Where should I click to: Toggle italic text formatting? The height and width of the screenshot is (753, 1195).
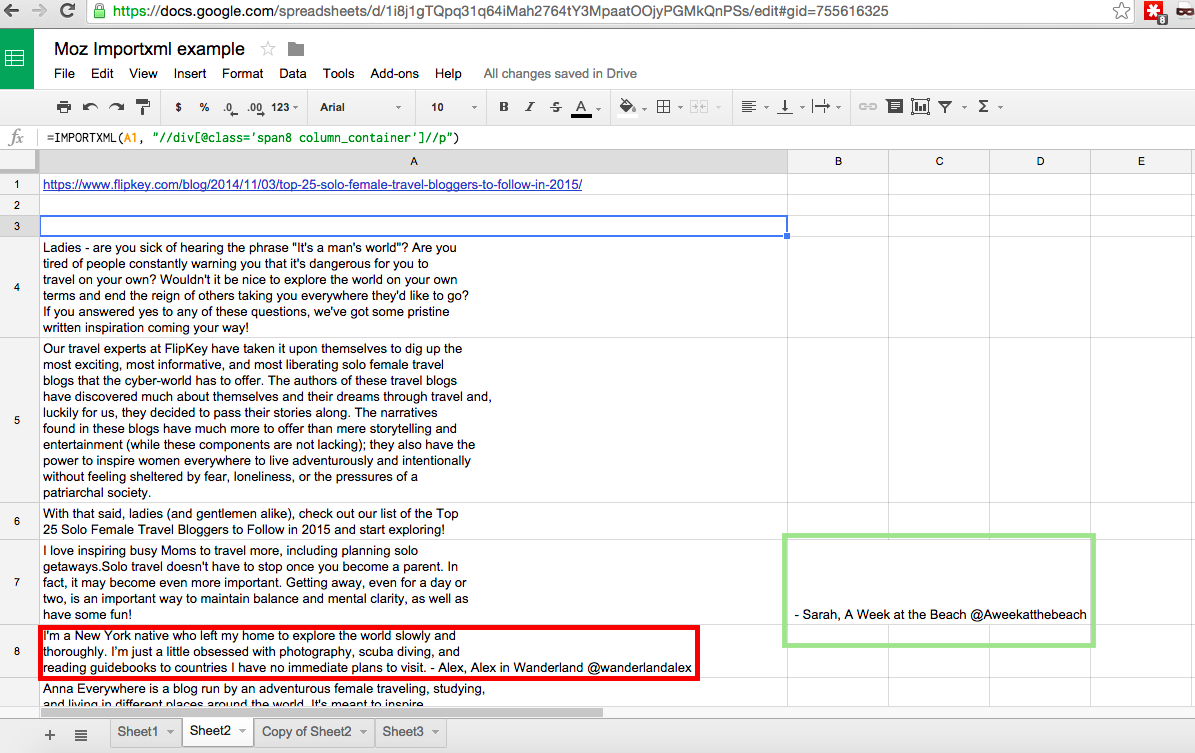(x=530, y=107)
